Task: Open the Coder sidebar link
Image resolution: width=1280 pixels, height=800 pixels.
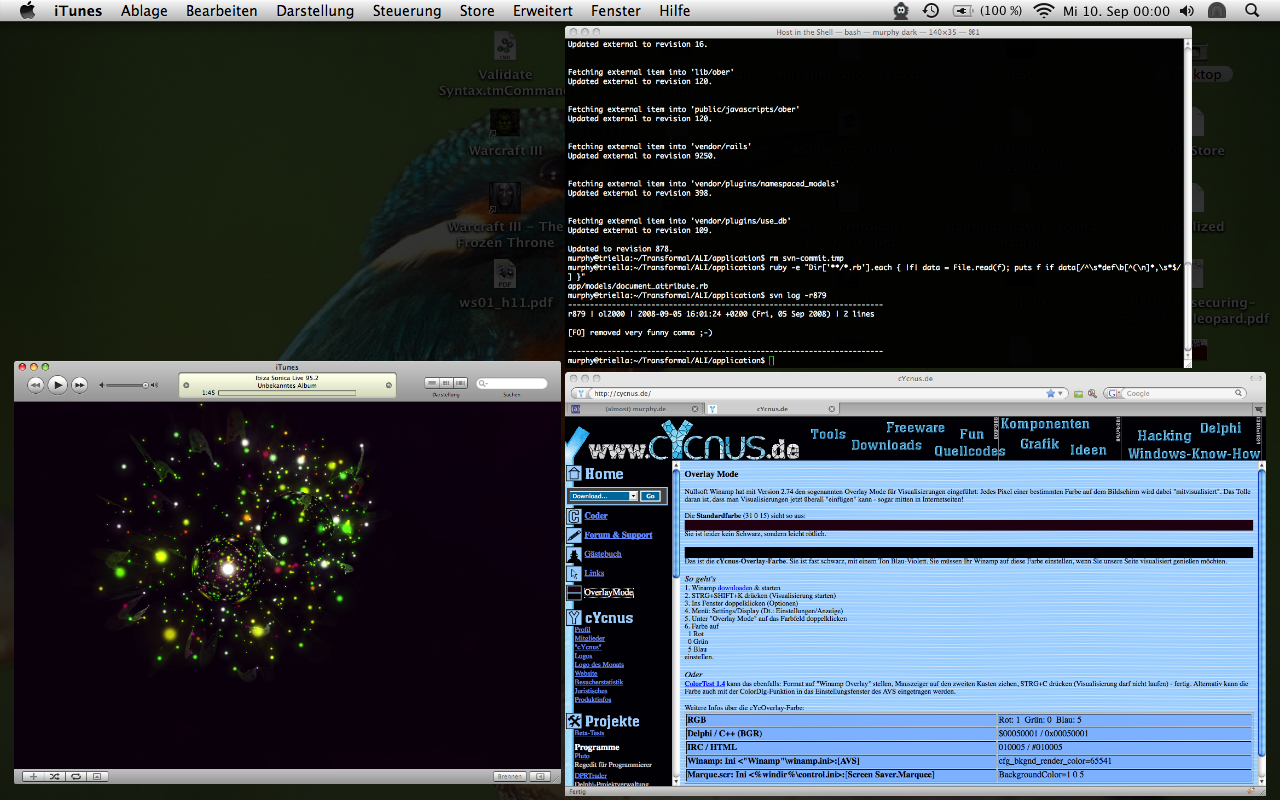Action: tap(596, 516)
